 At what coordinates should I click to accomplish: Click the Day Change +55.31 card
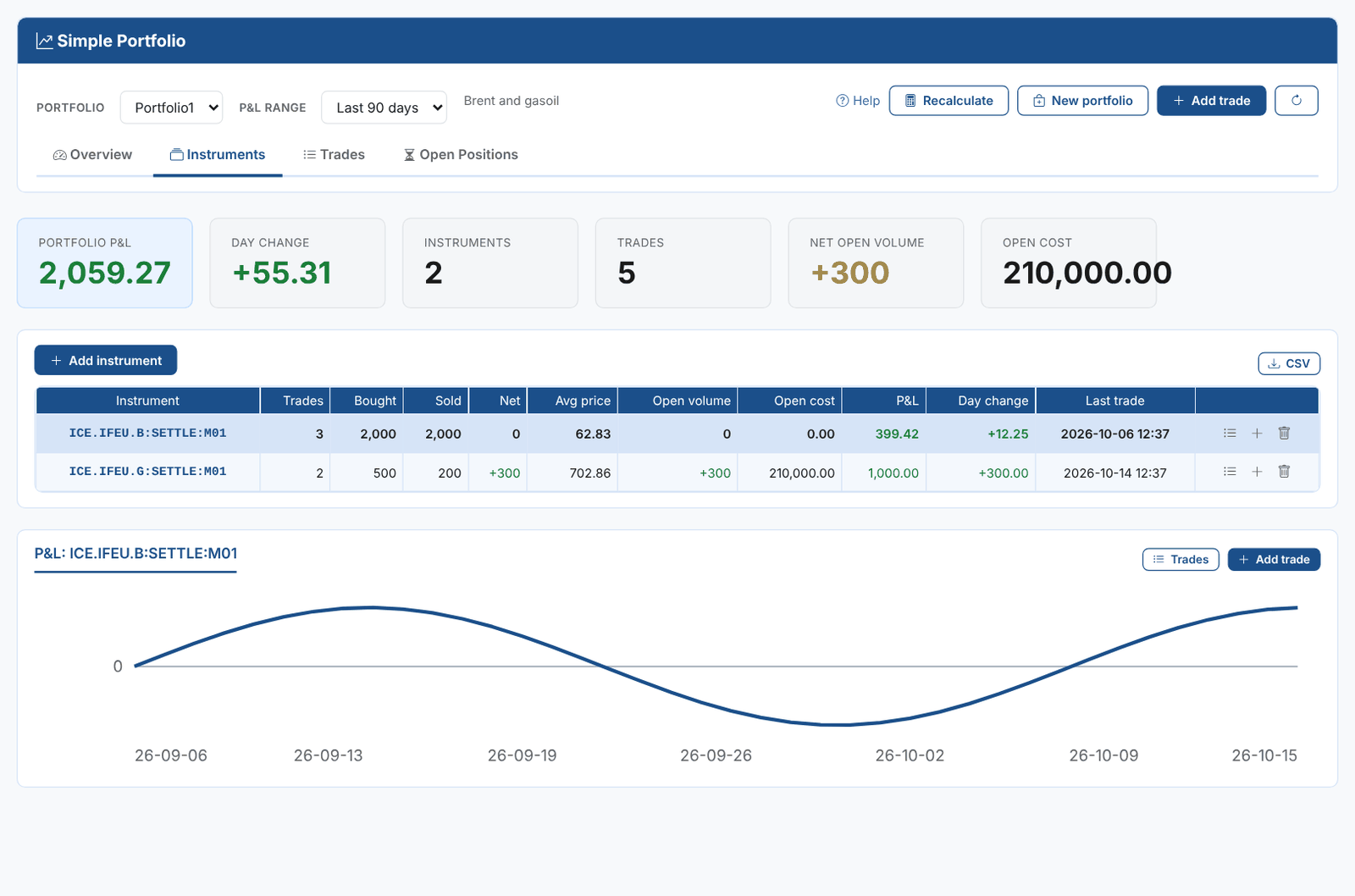[297, 263]
